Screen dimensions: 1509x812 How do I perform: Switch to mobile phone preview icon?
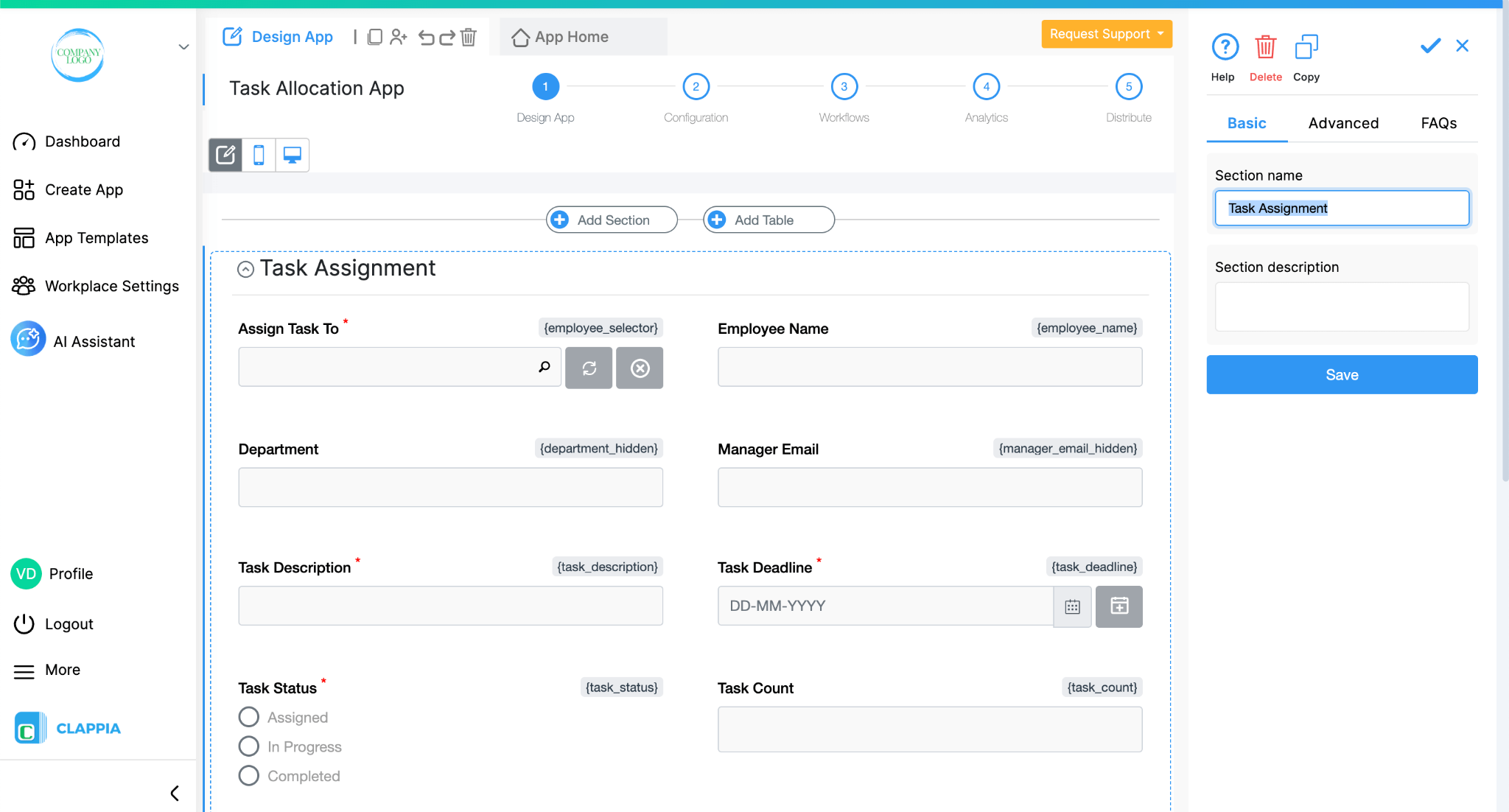(x=259, y=155)
